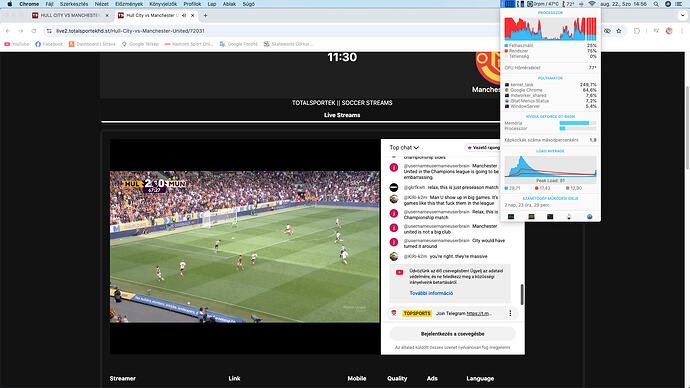Click kernel_task process row

point(550,84)
